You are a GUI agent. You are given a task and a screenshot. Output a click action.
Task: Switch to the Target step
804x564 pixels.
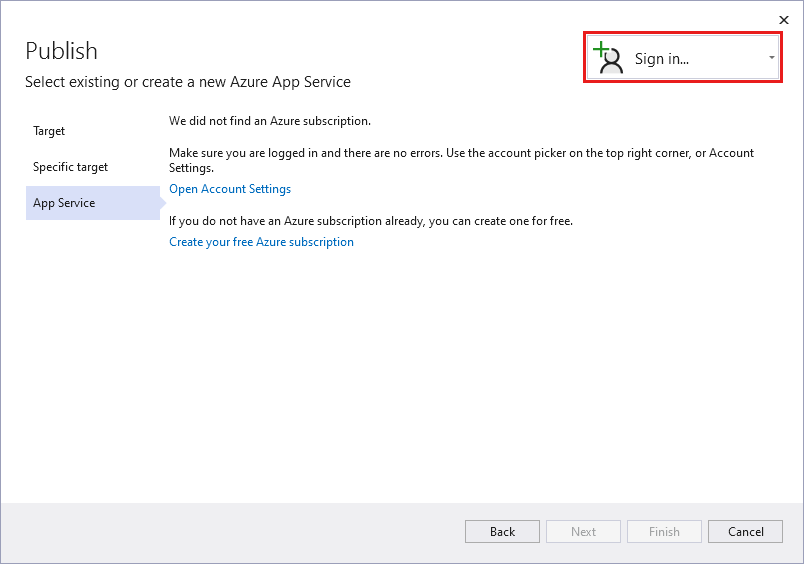click(49, 131)
